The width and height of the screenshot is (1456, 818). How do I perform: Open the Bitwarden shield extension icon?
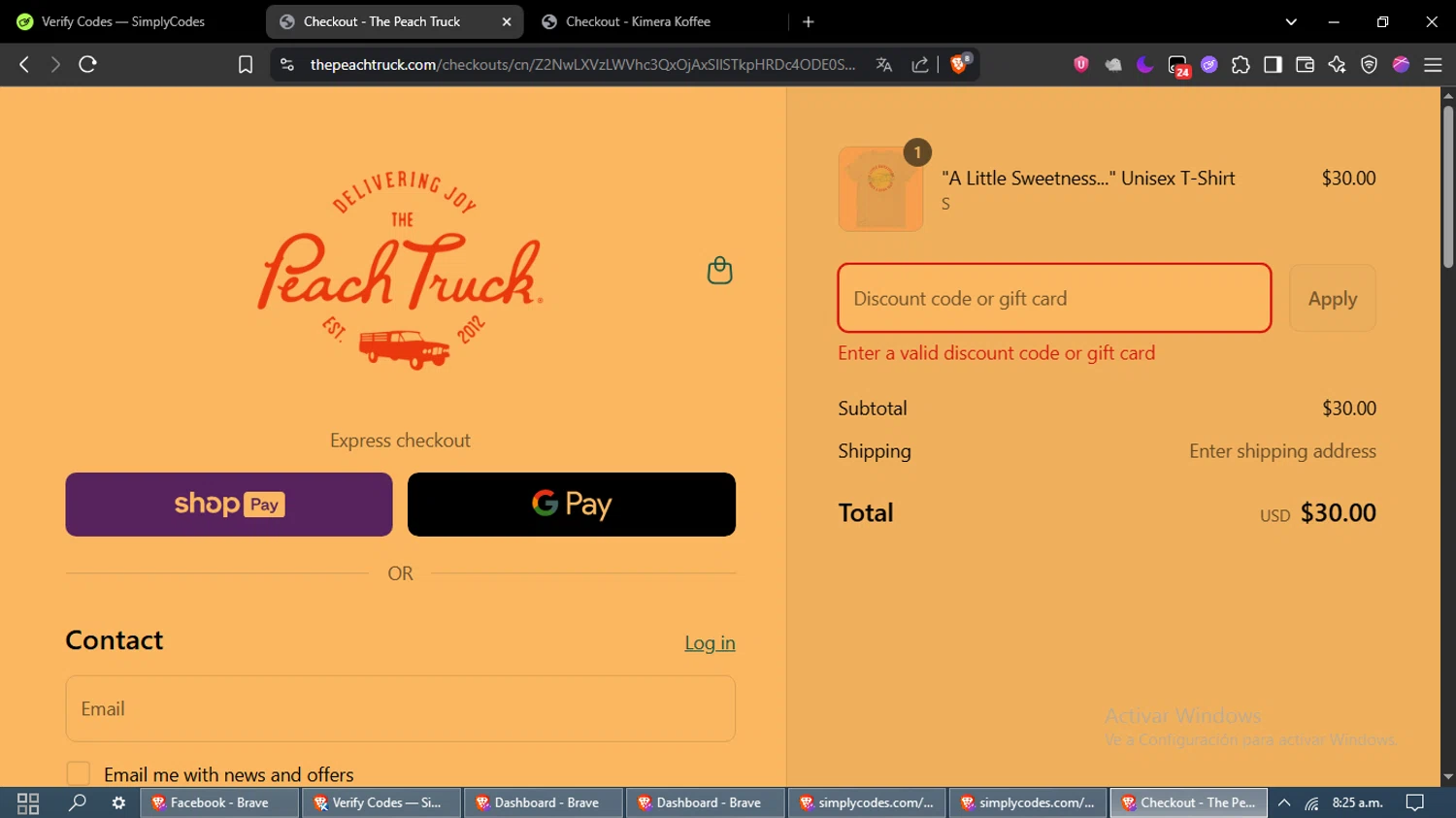tap(1081, 64)
